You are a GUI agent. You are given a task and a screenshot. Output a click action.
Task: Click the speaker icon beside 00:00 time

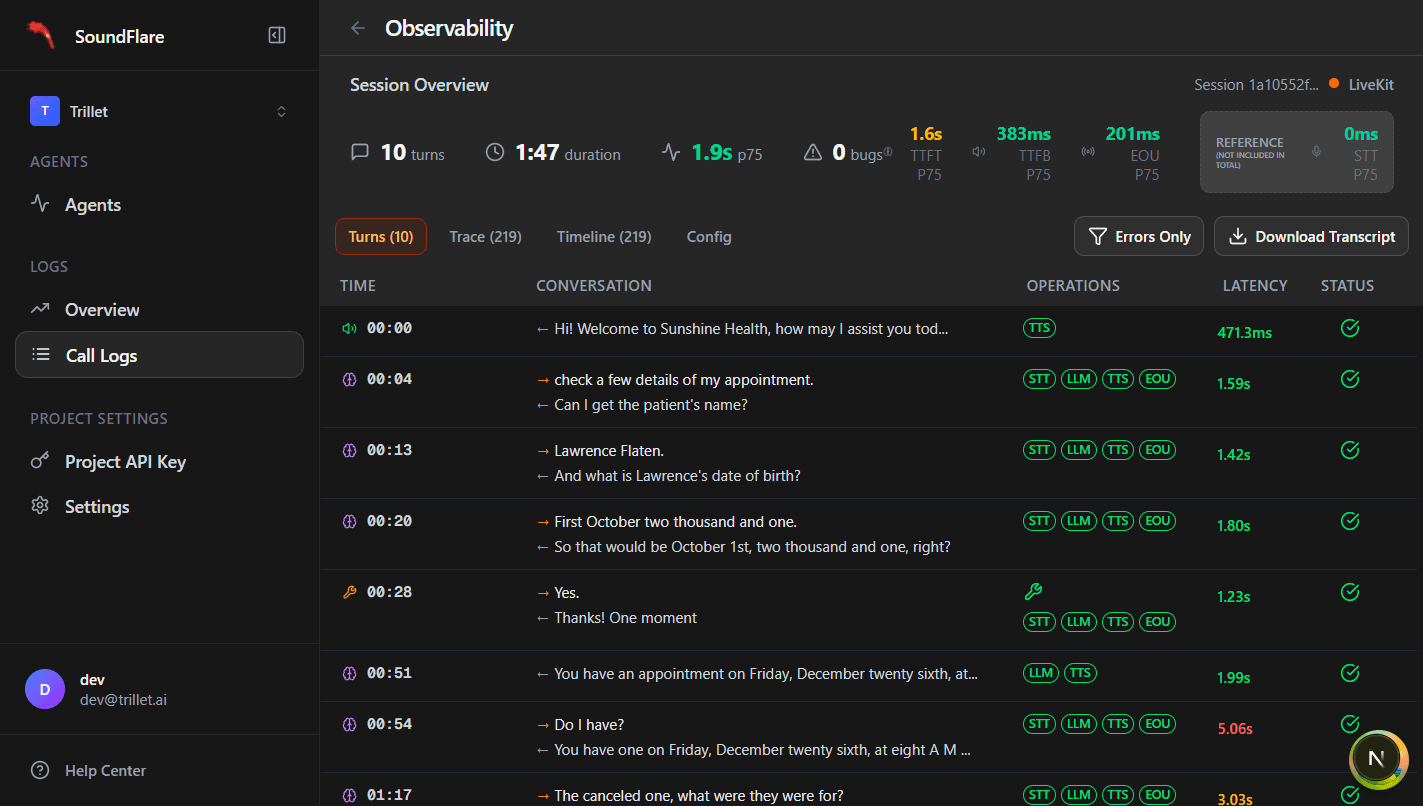[x=349, y=328]
